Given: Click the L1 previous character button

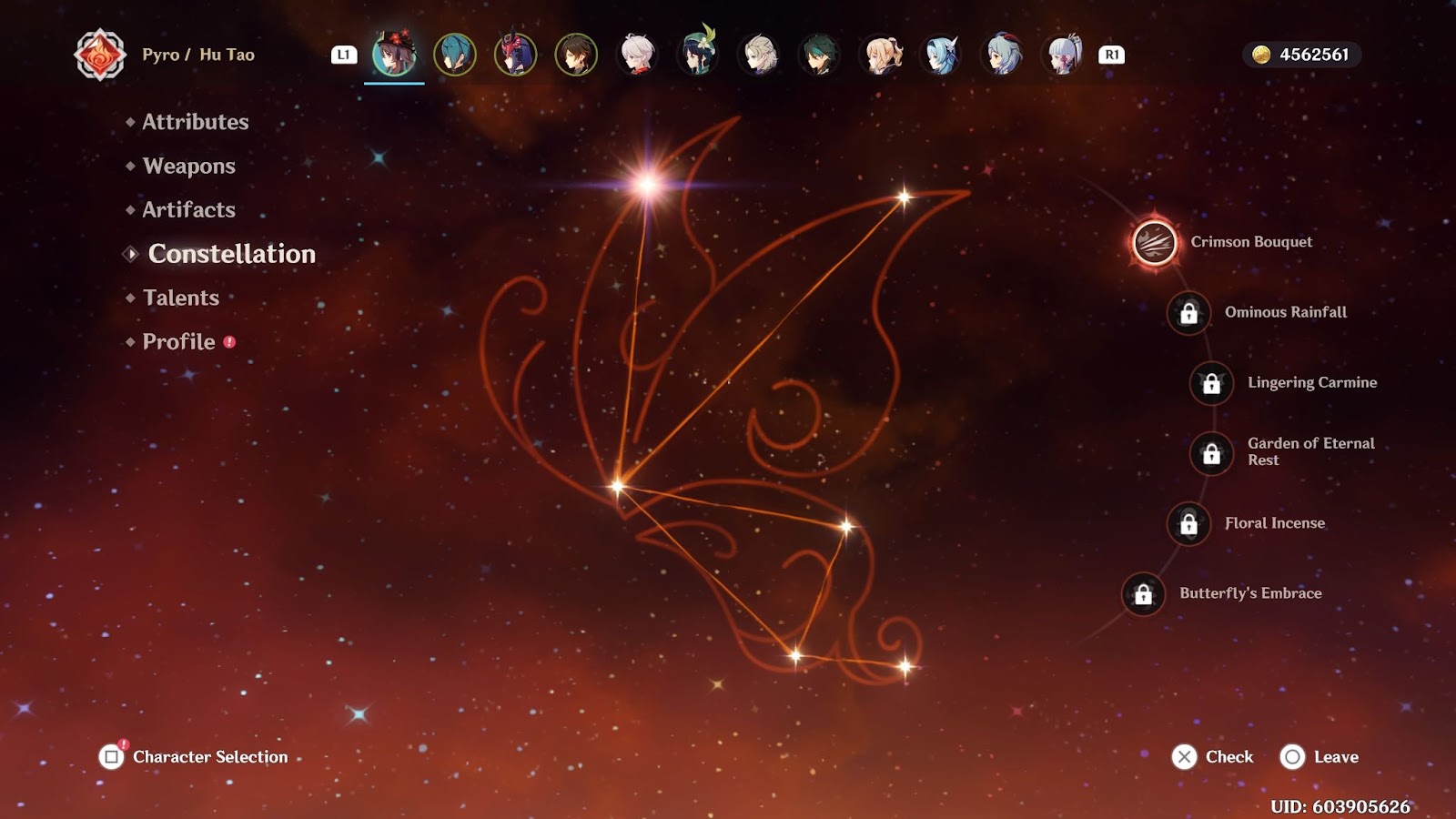Looking at the screenshot, I should 344,55.
